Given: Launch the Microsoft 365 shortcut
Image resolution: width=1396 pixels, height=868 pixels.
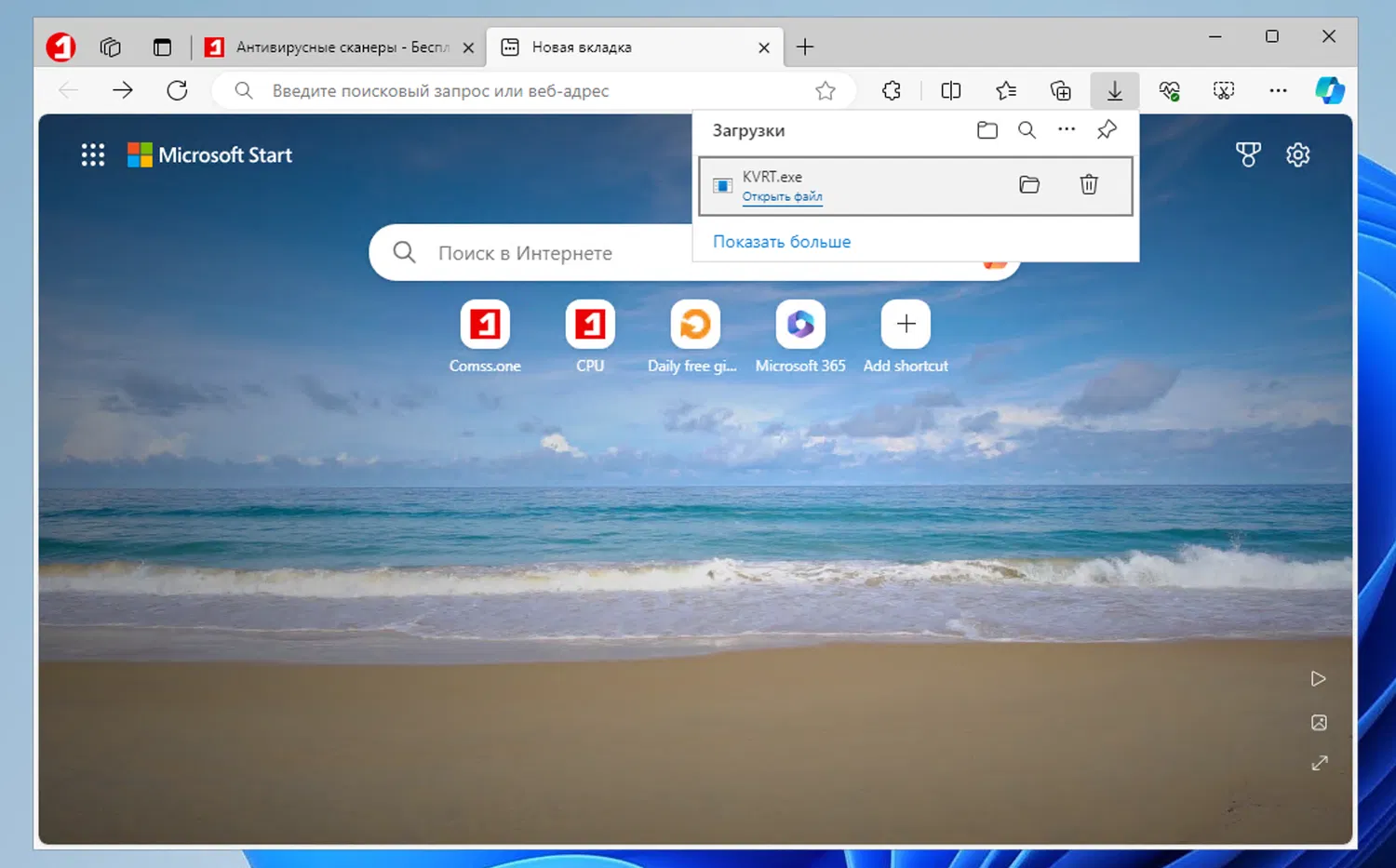Looking at the screenshot, I should tap(800, 337).
